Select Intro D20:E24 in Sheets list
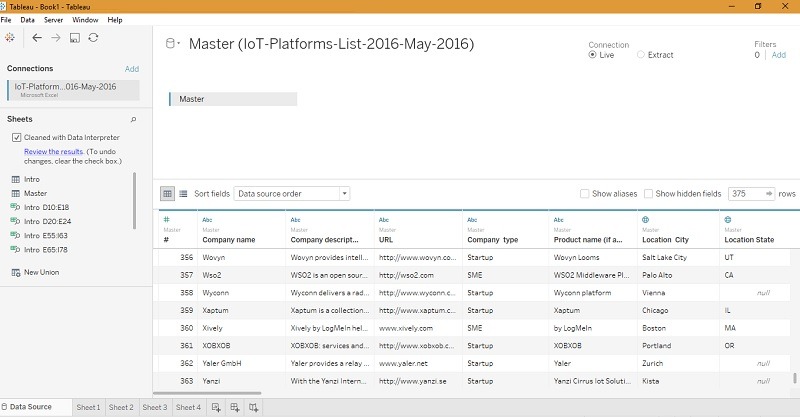This screenshot has width=800, height=417. [47, 222]
